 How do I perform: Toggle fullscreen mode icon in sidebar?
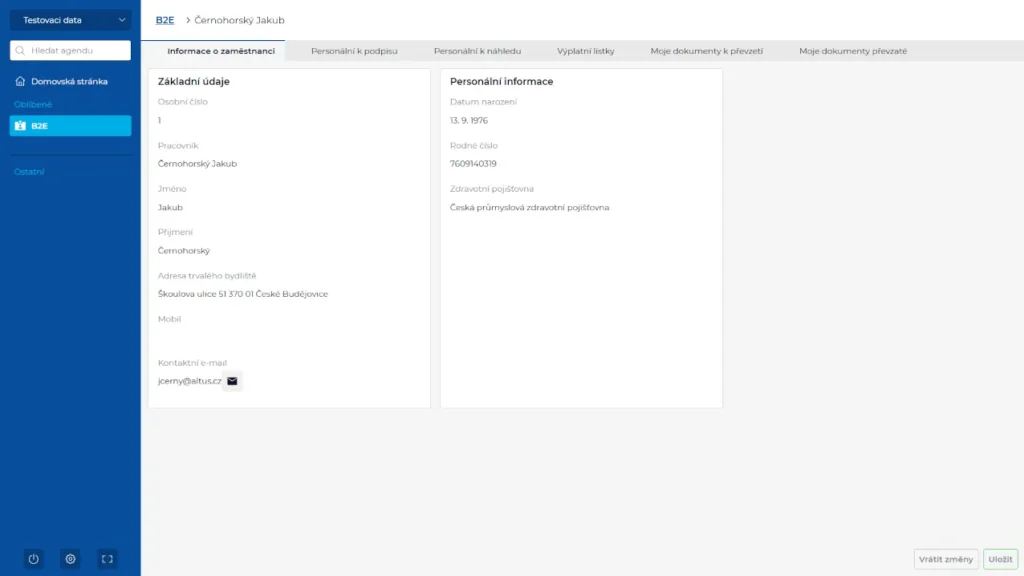[107, 559]
